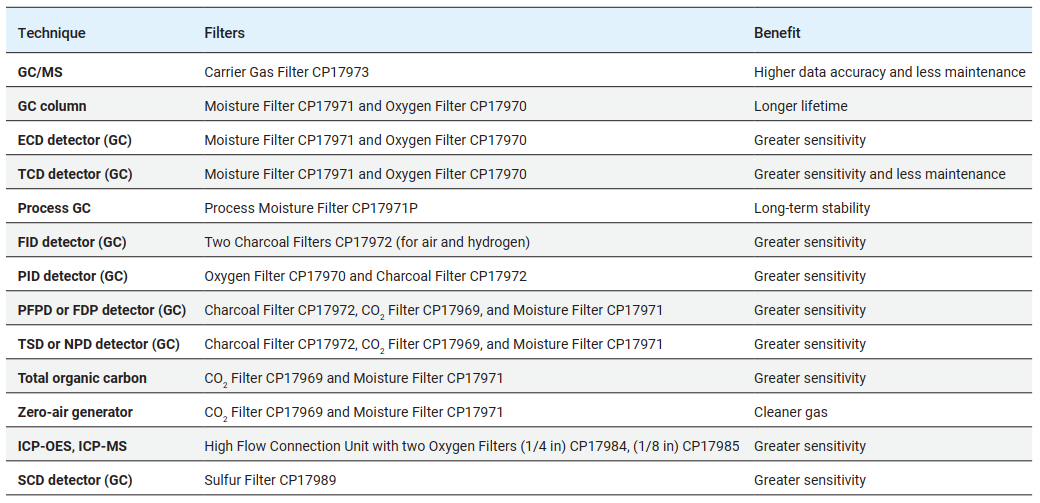Select the GC column row label
Viewport: 1040px width, 503px height.
(52, 106)
